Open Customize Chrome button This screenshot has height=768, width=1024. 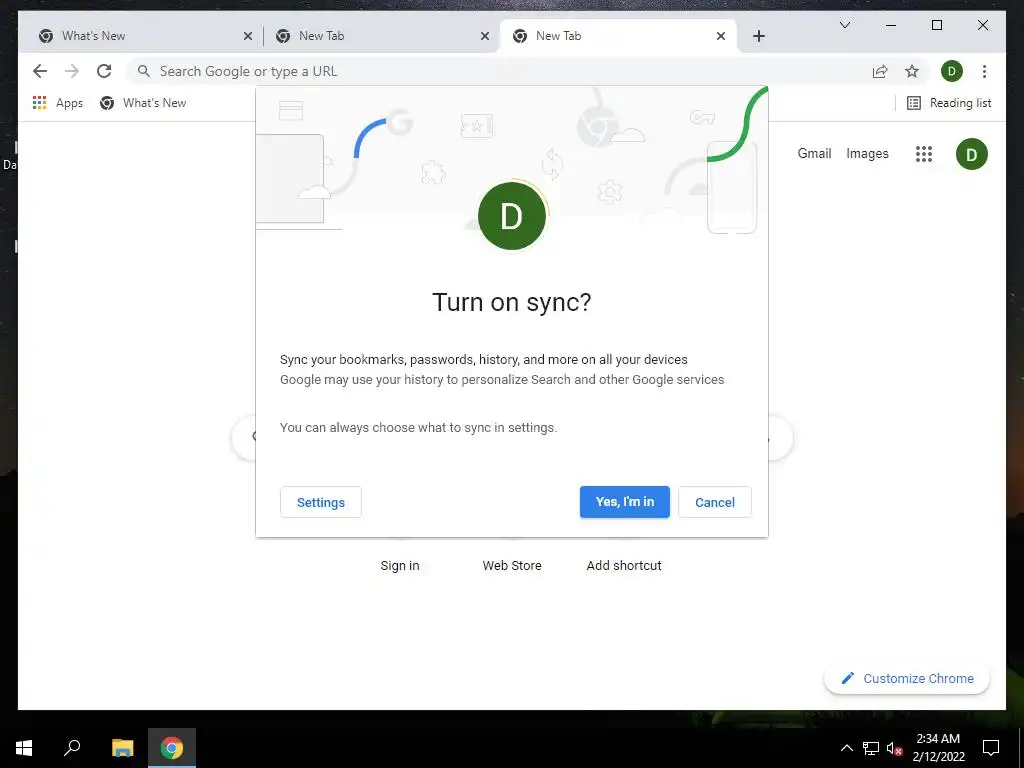click(907, 679)
